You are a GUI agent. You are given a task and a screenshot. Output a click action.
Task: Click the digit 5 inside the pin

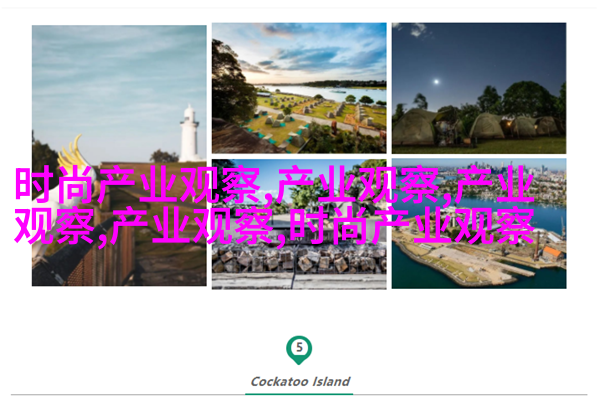[x=299, y=347]
